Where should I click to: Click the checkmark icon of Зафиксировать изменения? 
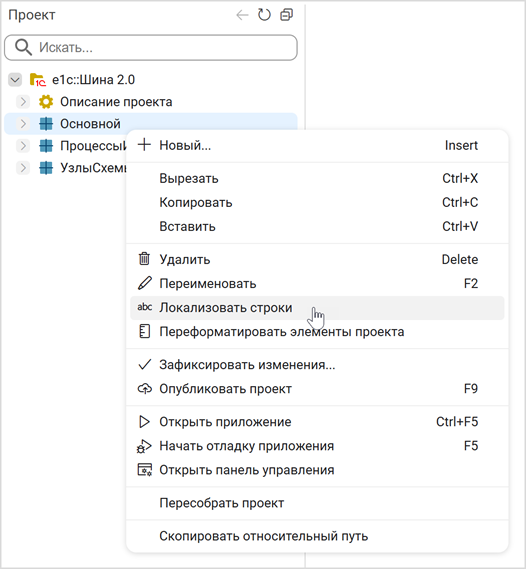pyautogui.click(x=144, y=364)
